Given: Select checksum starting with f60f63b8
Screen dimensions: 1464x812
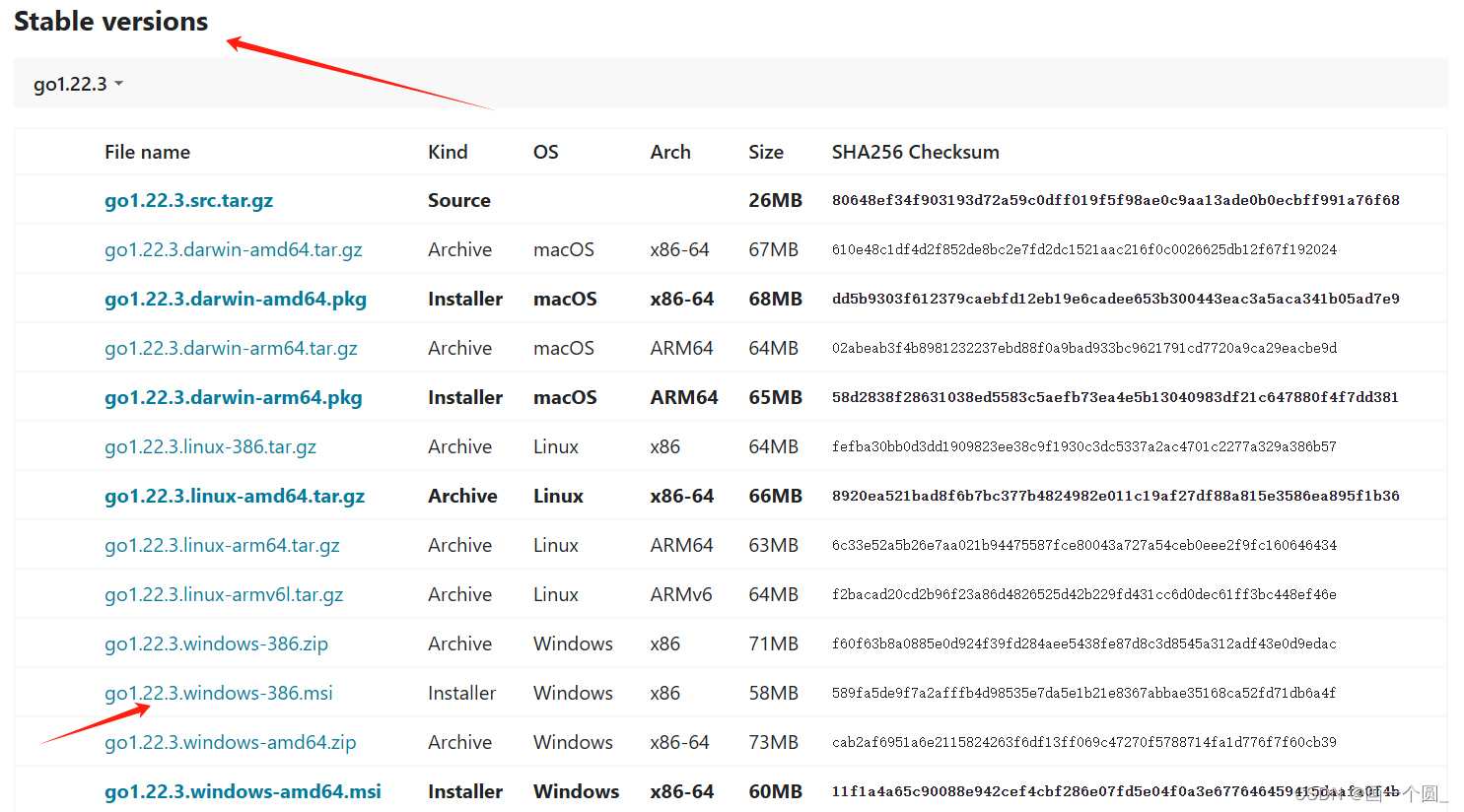Looking at the screenshot, I should pos(1084,643).
